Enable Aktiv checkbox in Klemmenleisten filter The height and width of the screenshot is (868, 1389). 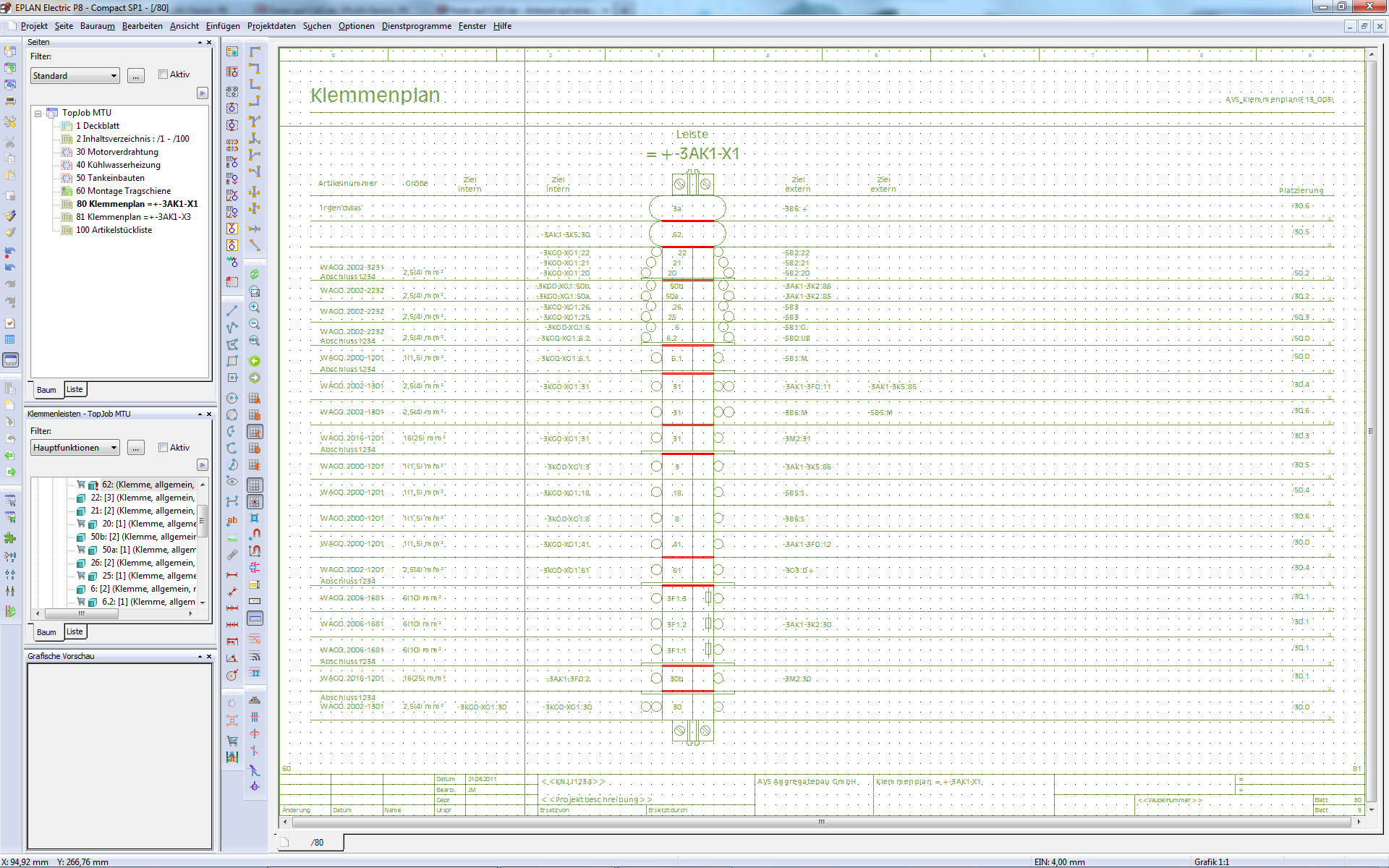coord(163,448)
